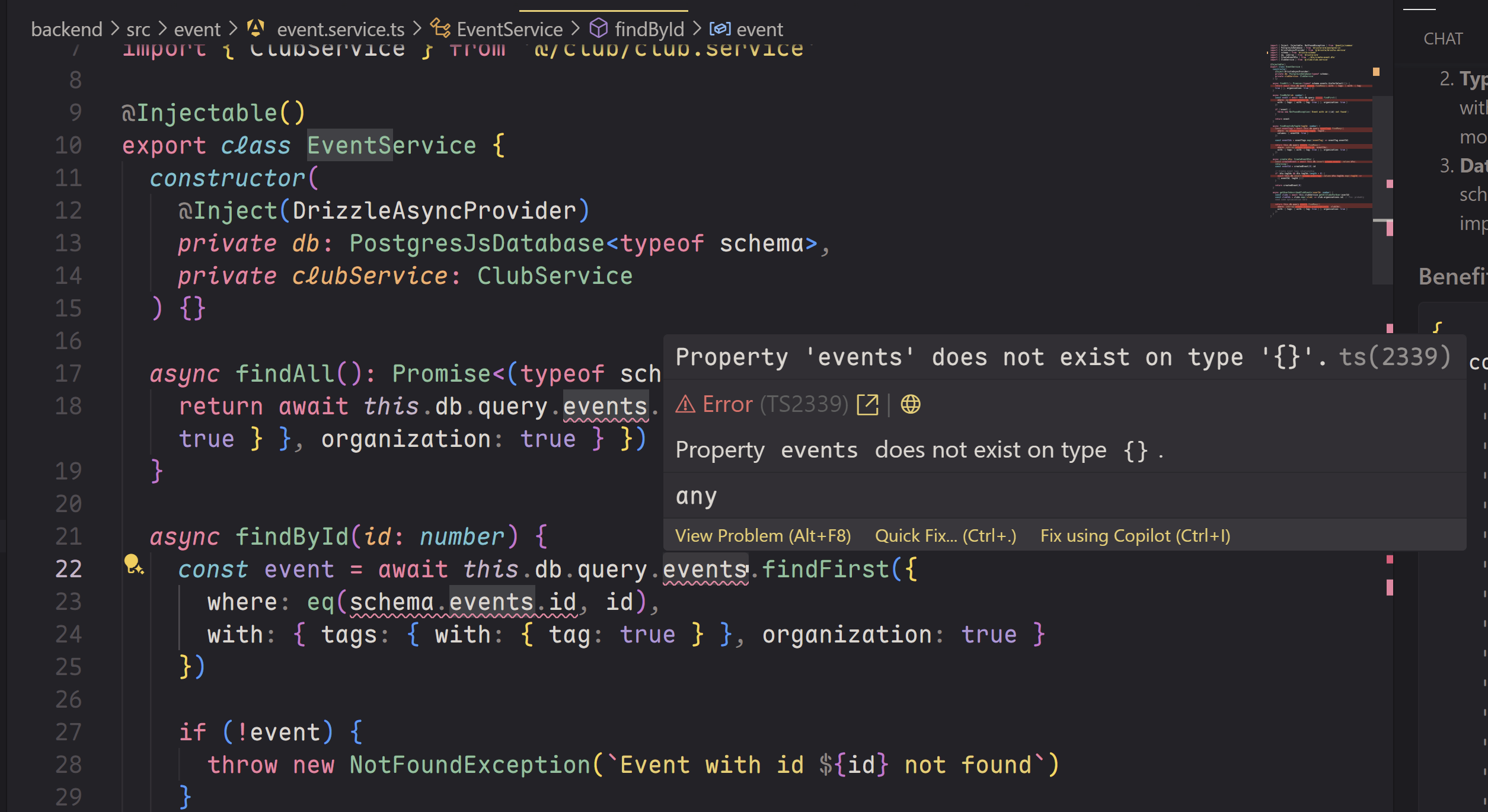Click Fix using Copilot (Ctrl+I)
The width and height of the screenshot is (1488, 812).
1135,536
